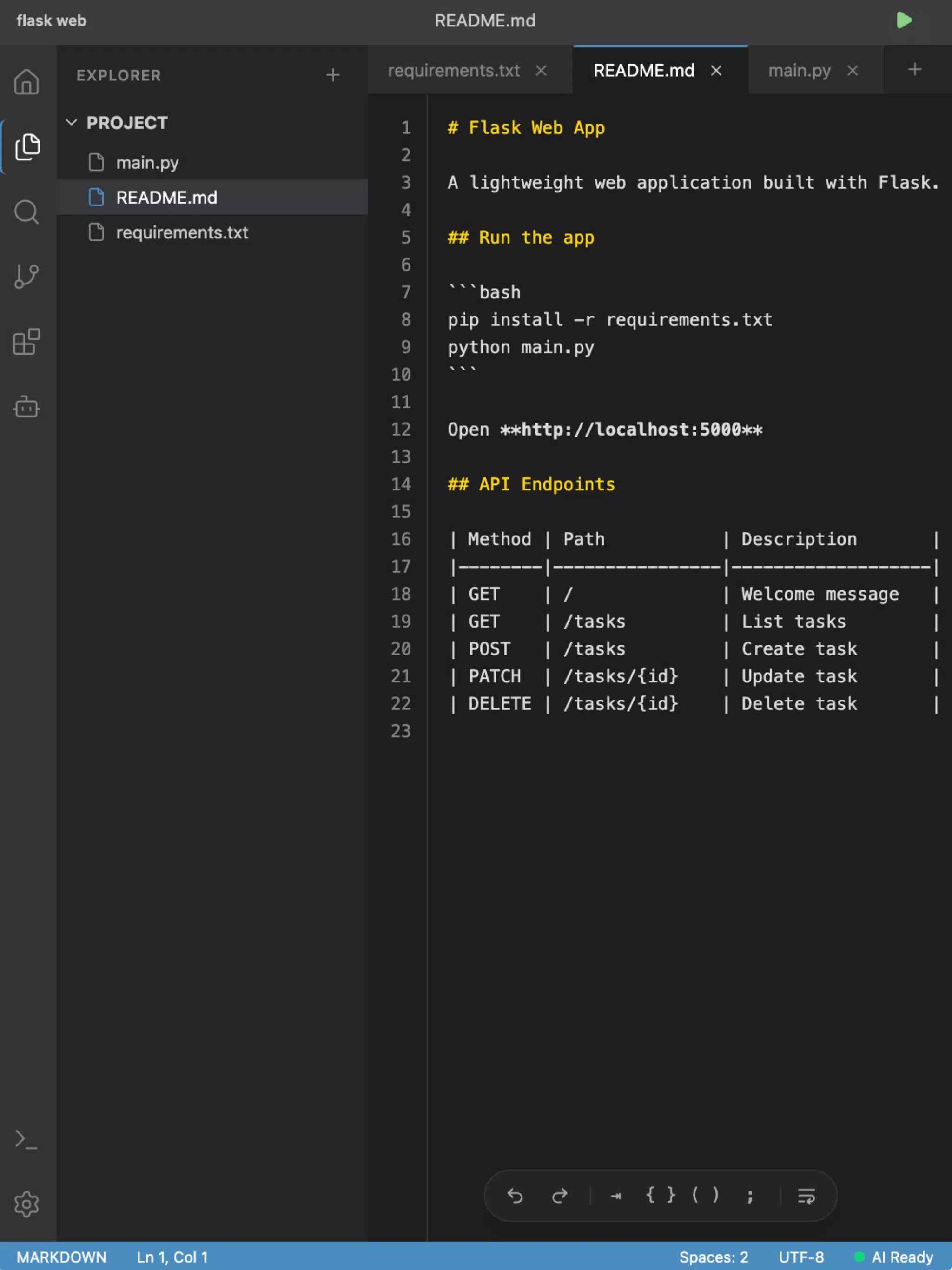Open the Search icon in the sidebar

tap(26, 212)
